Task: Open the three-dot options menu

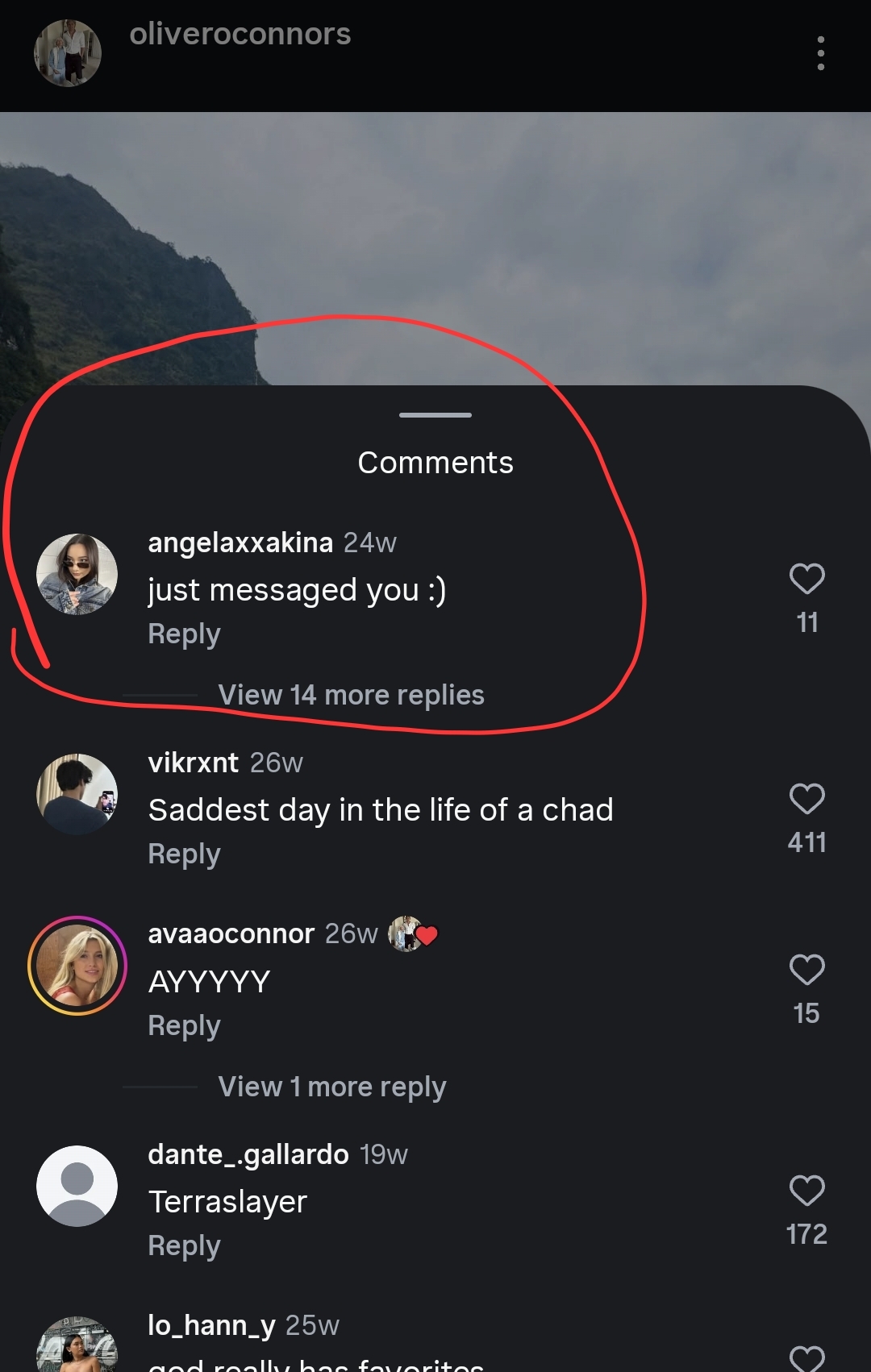Action: (820, 53)
